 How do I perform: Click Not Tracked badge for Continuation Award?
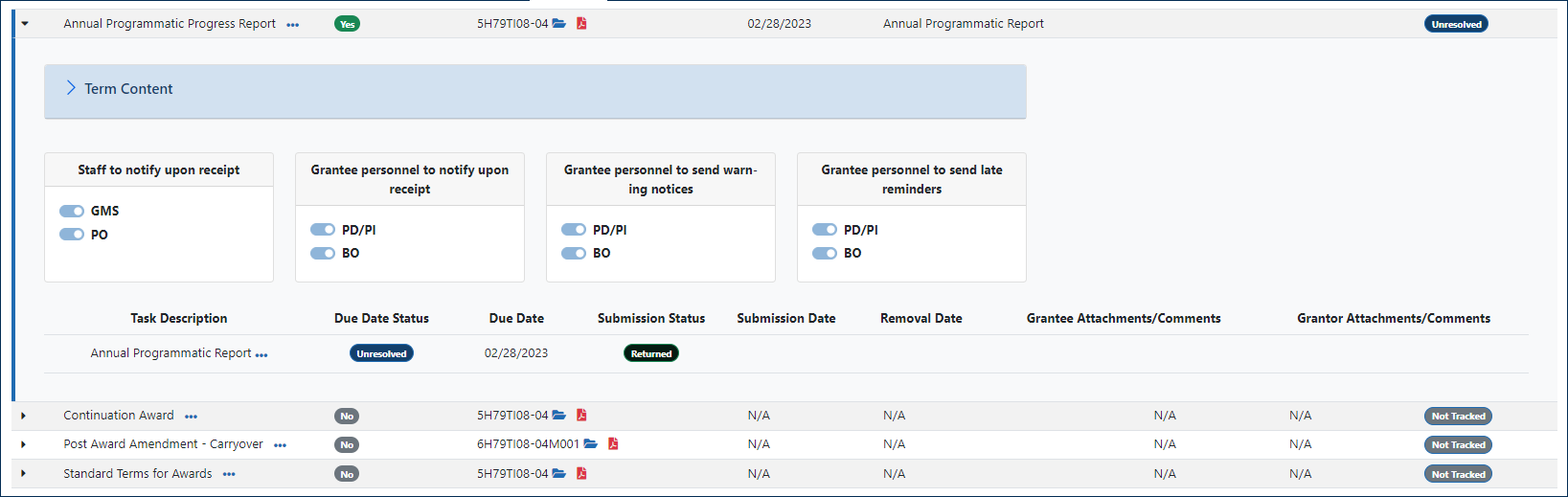coord(1458,416)
